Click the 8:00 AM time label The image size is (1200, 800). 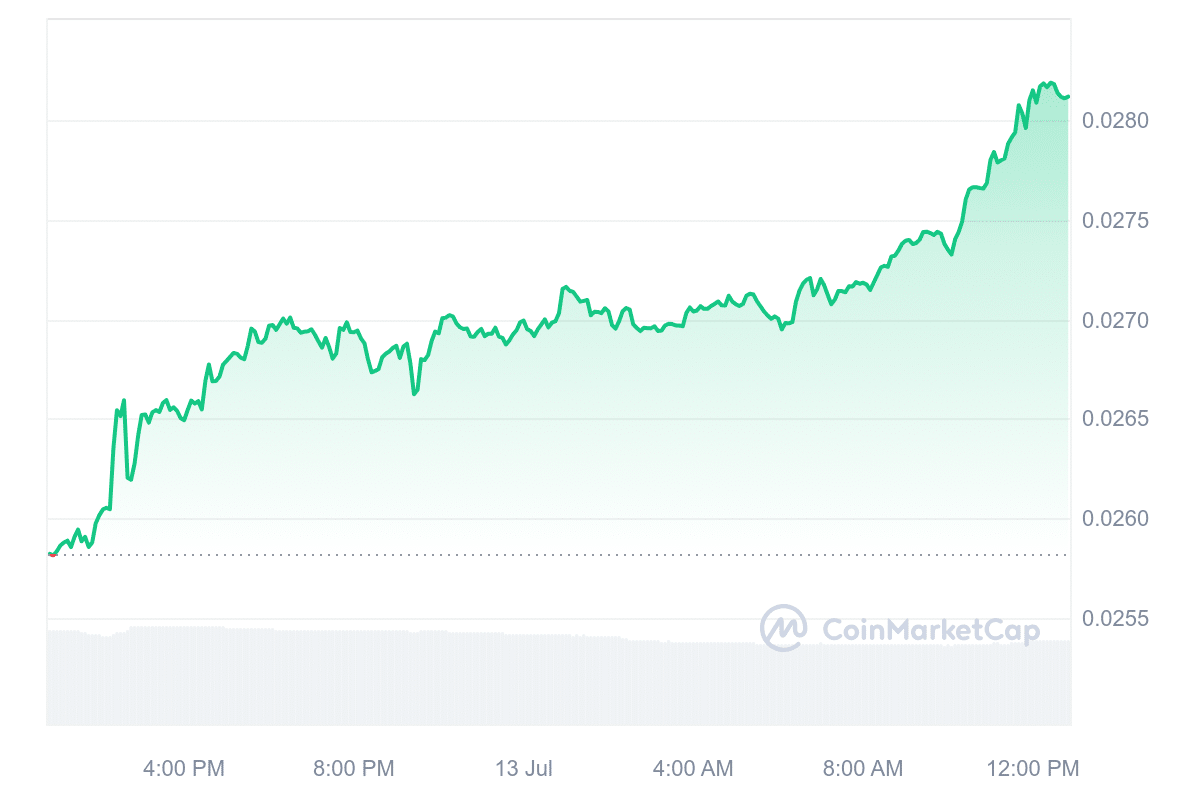(863, 768)
